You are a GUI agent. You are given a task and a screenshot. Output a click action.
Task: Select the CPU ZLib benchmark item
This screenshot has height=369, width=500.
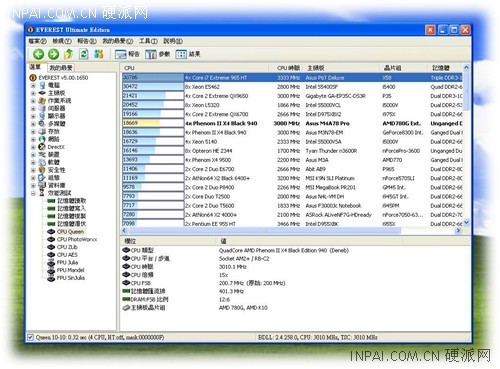coord(67,247)
